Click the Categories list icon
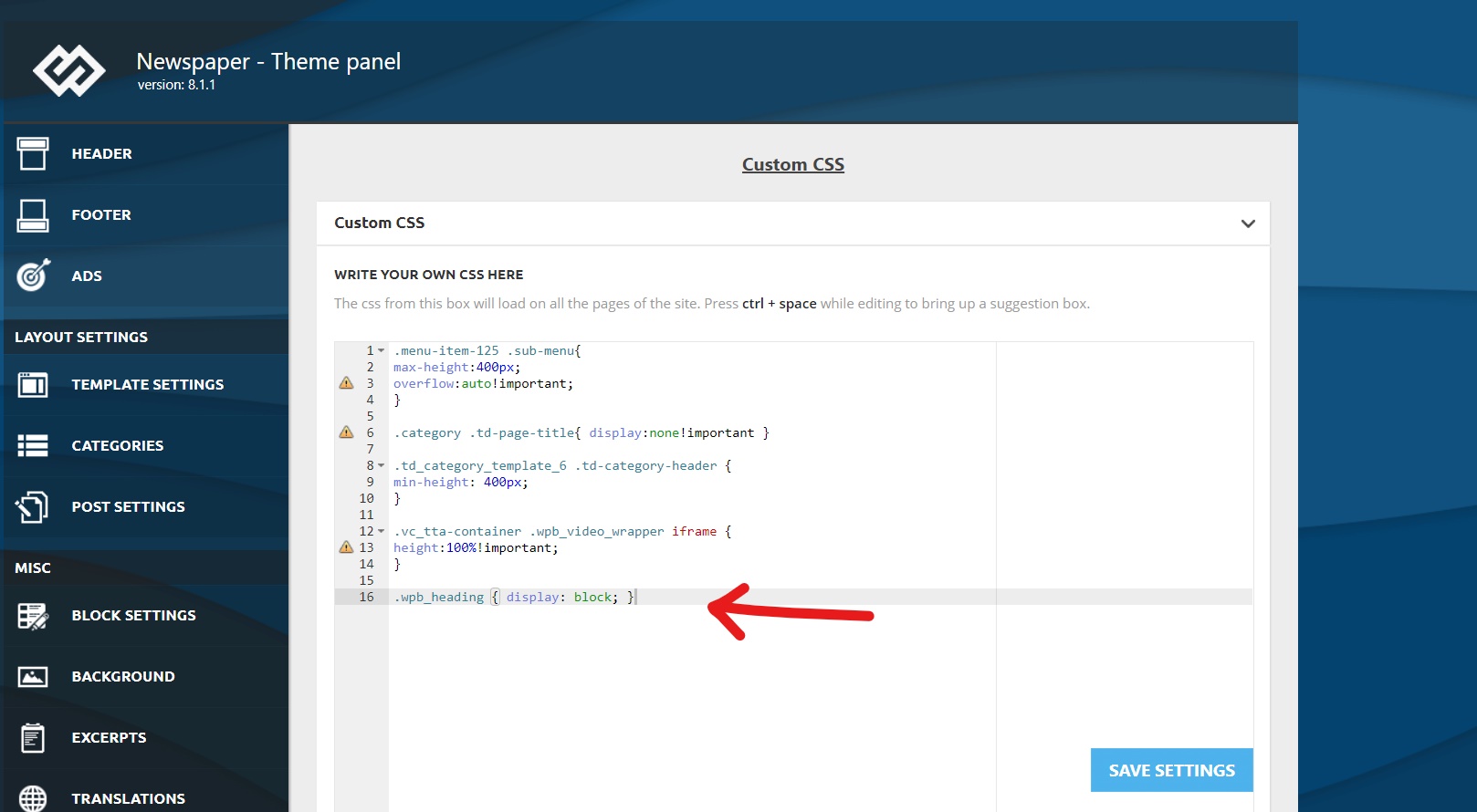 tap(33, 445)
